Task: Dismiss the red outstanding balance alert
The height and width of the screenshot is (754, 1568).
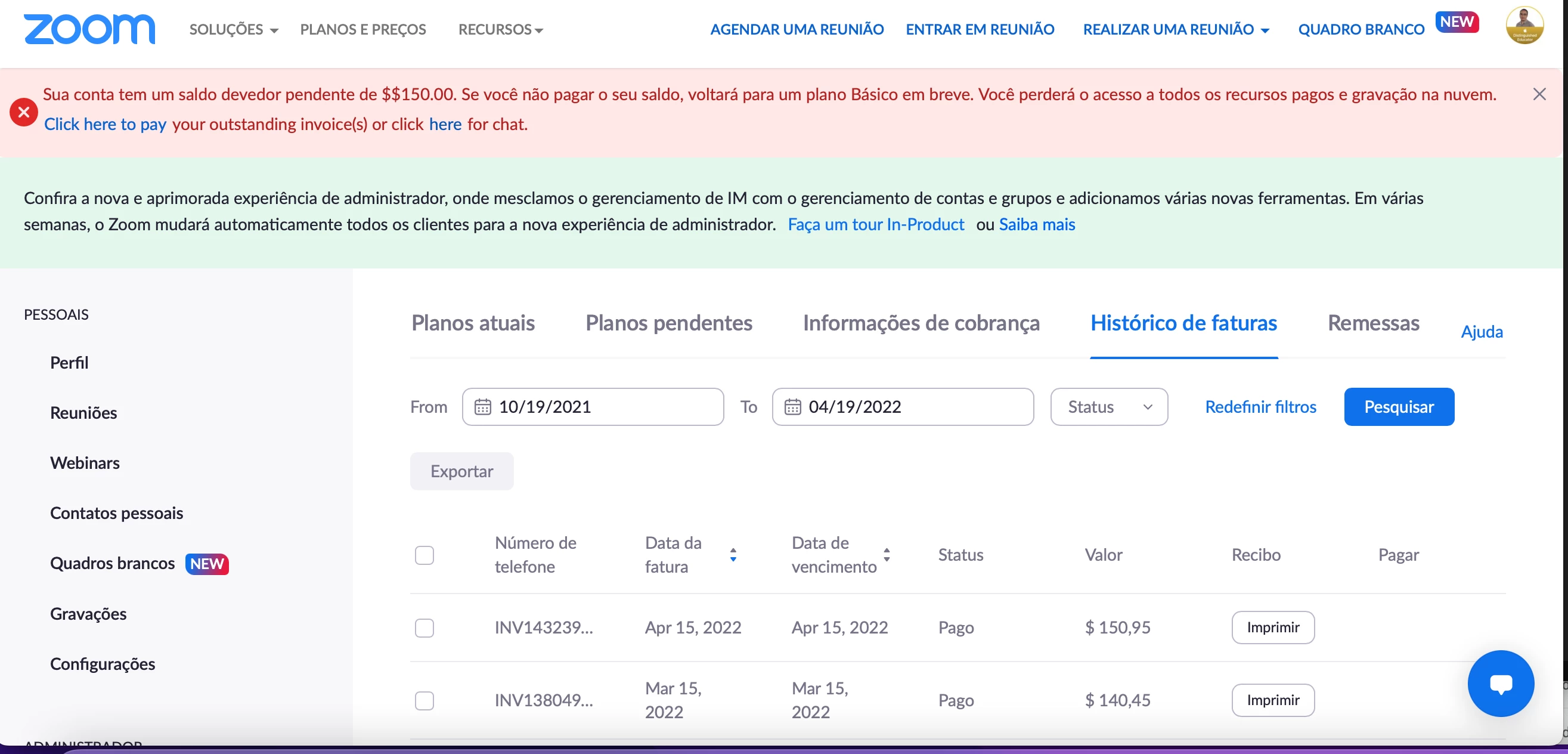Action: tap(1539, 94)
